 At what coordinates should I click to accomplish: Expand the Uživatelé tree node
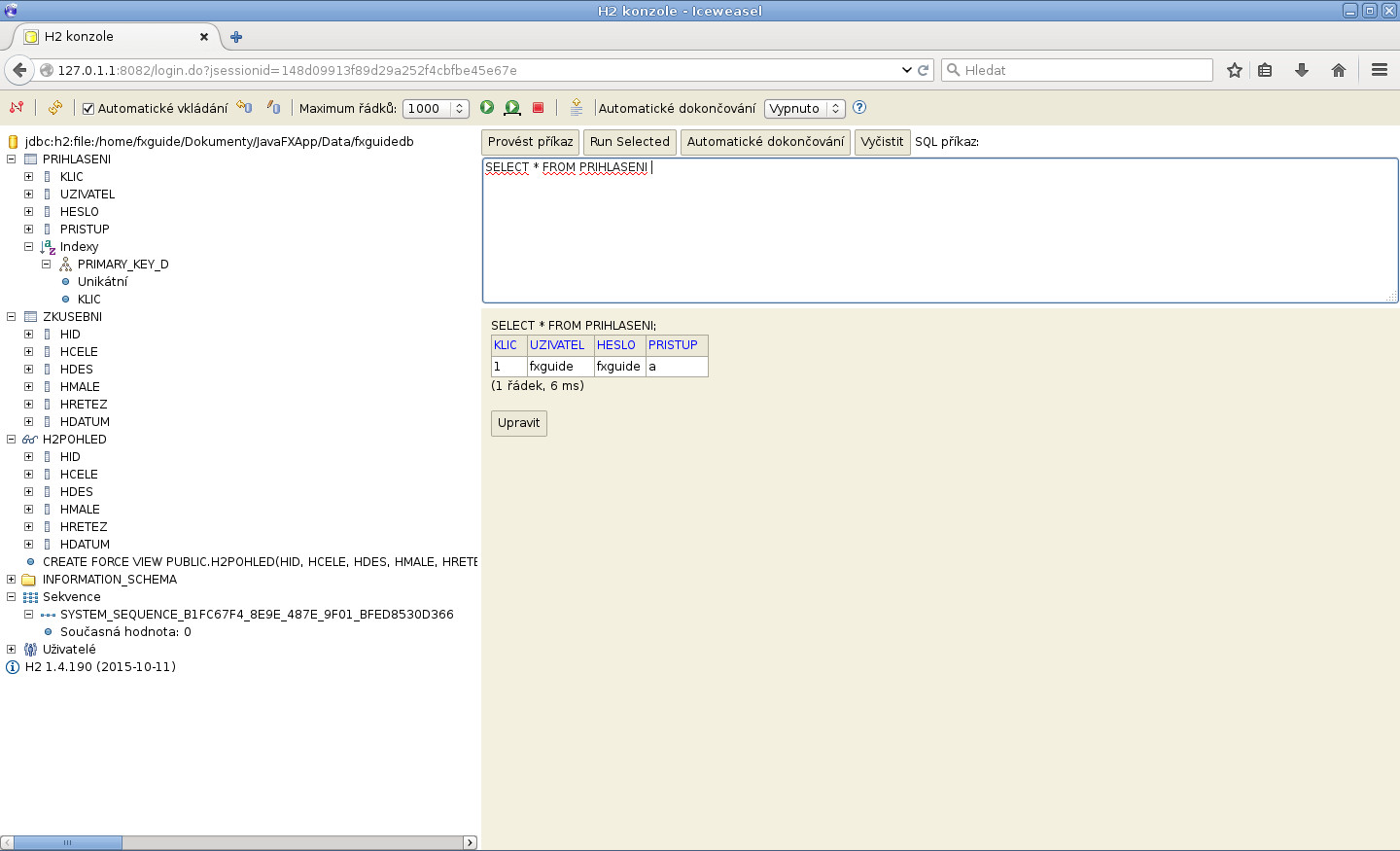click(12, 650)
